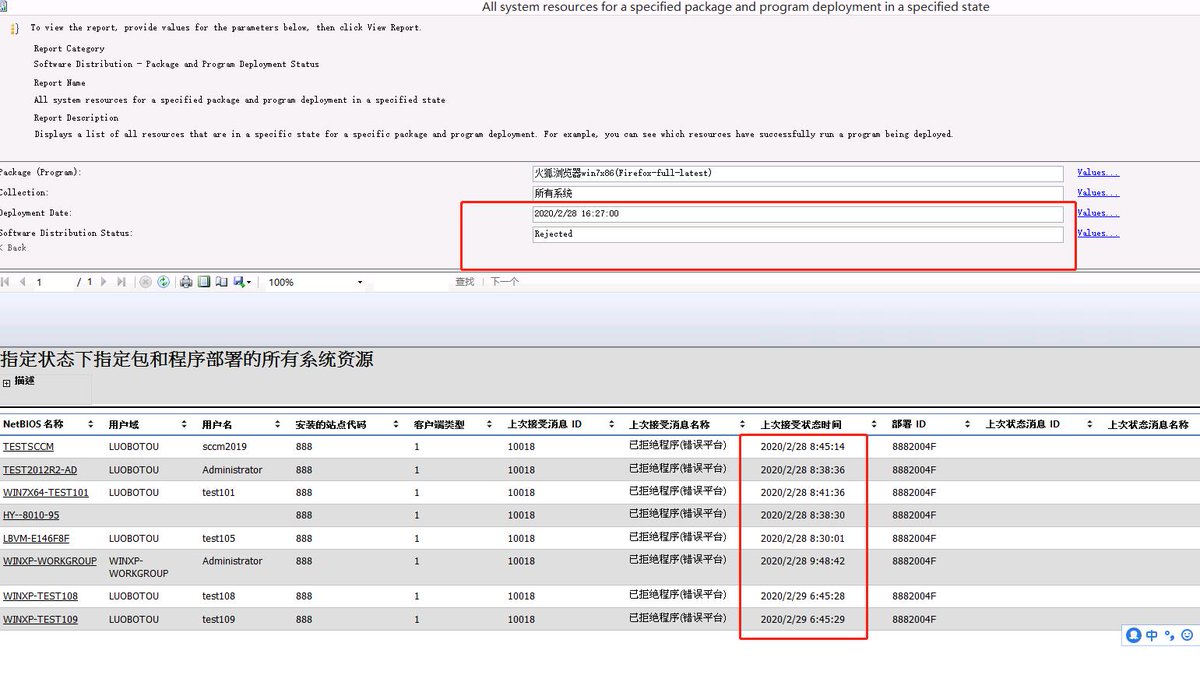Screen dimensions: 1200x682
Task: Open TEST2012R2-AD computer link
Action: pyautogui.click(x=40, y=470)
